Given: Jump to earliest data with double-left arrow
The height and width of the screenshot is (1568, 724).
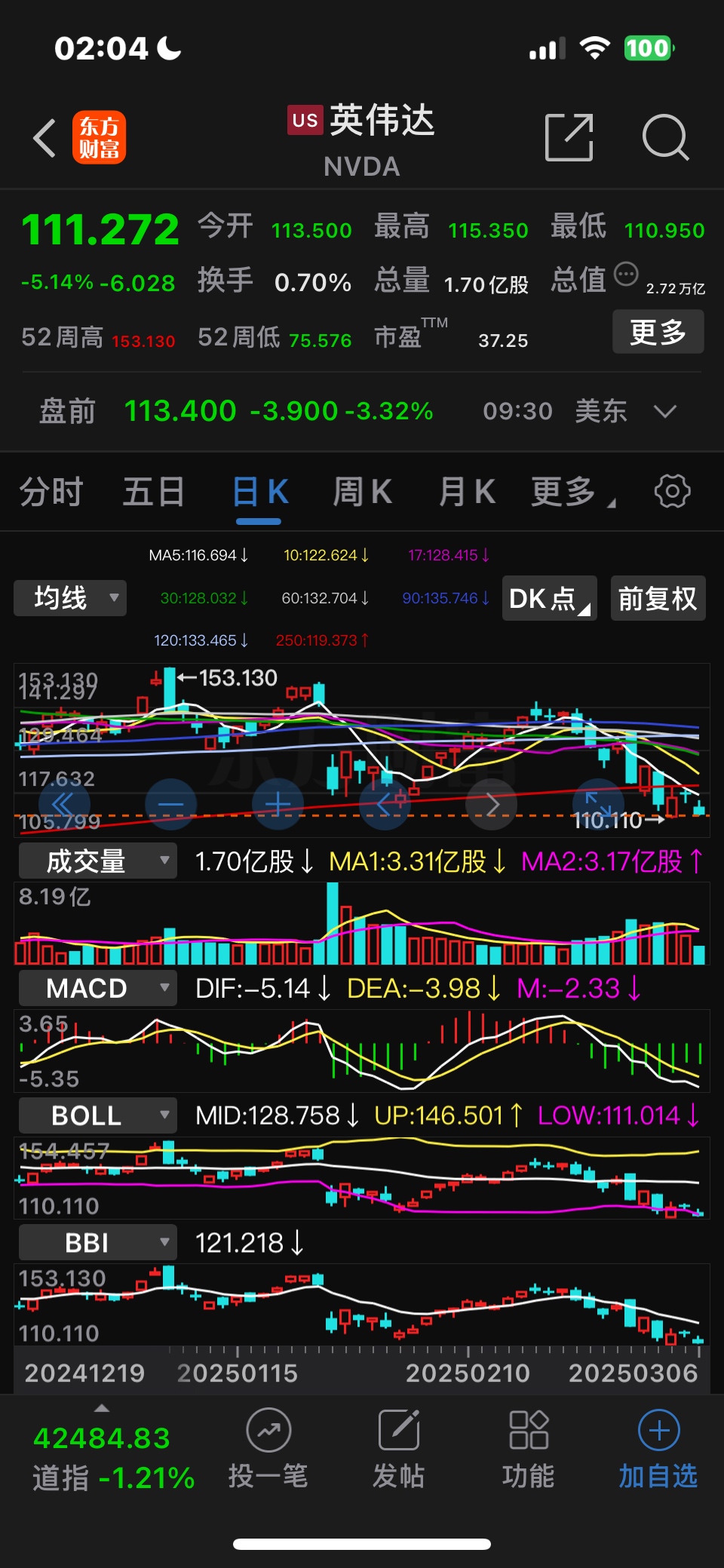Looking at the screenshot, I should 63,804.
